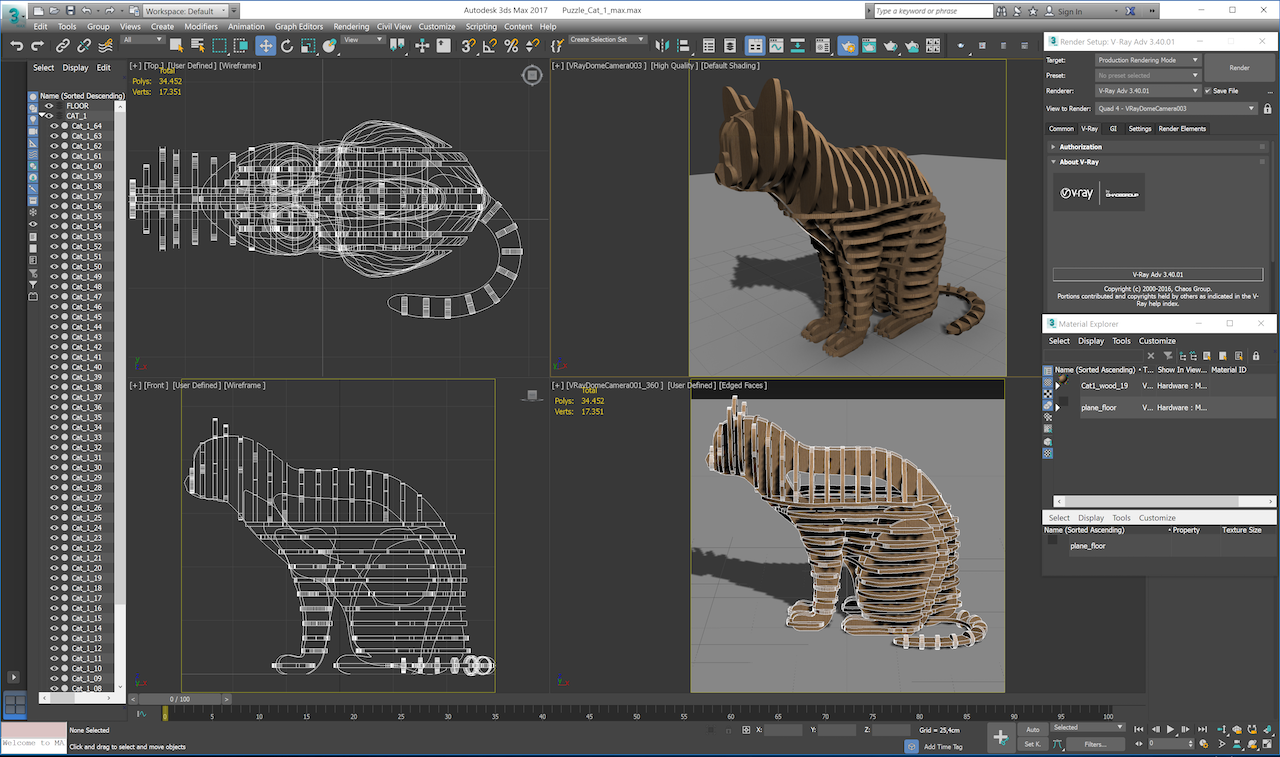Open the Renderer V-Ray Adv dropdown
Screen dimensions: 1280x757
pyautogui.click(x=1148, y=91)
